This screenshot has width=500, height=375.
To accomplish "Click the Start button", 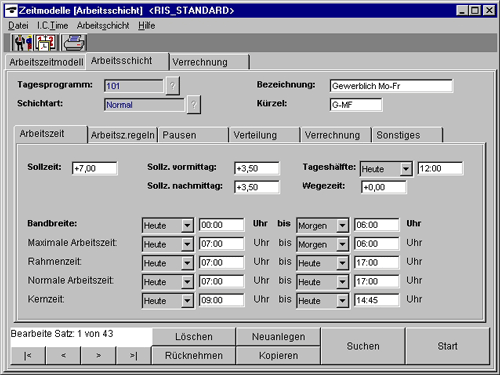I will [x=447, y=346].
